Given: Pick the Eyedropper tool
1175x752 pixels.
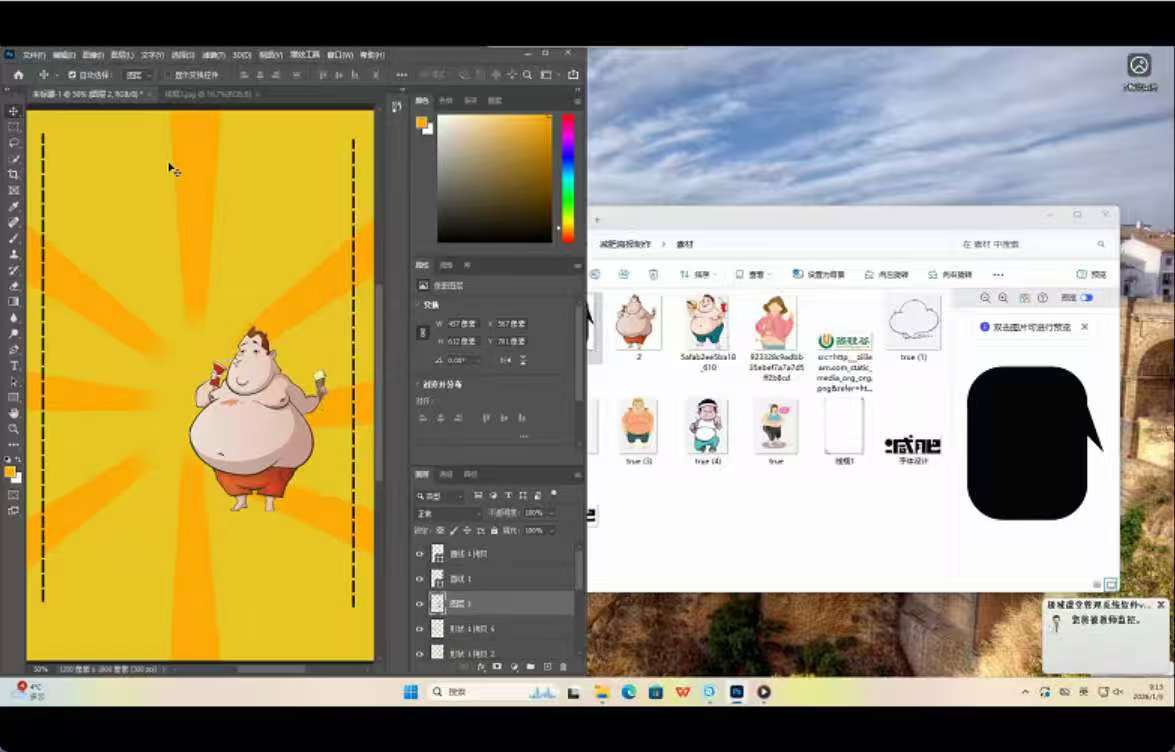Looking at the screenshot, I should click(x=13, y=206).
